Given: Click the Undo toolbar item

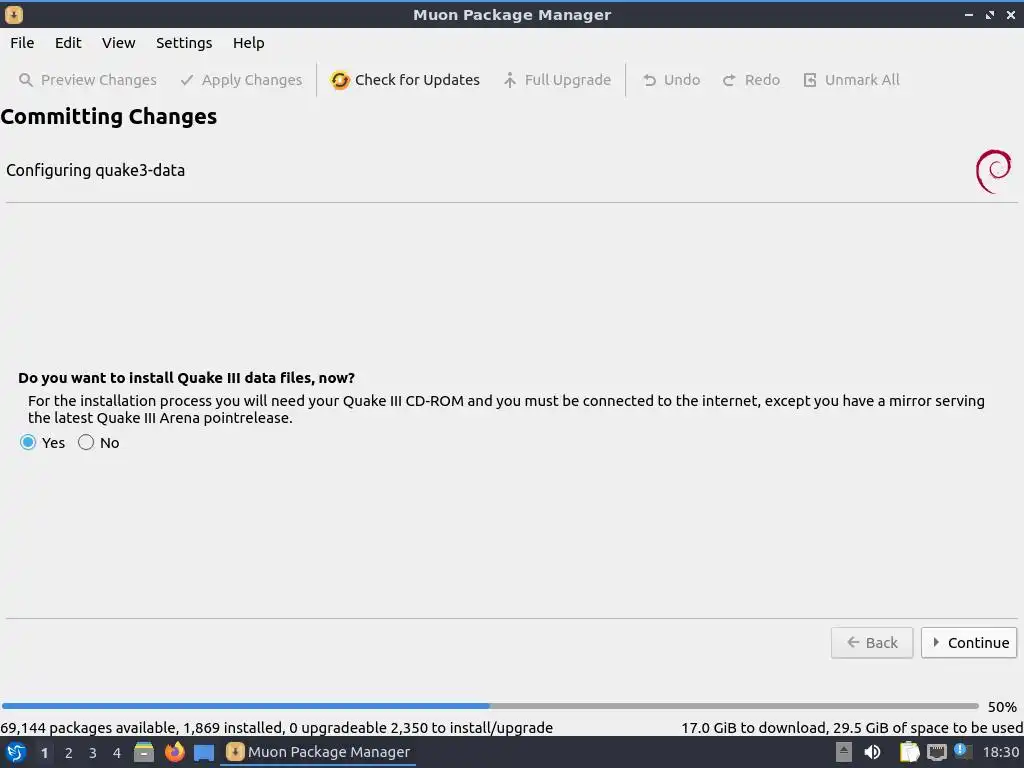Looking at the screenshot, I should [x=671, y=80].
